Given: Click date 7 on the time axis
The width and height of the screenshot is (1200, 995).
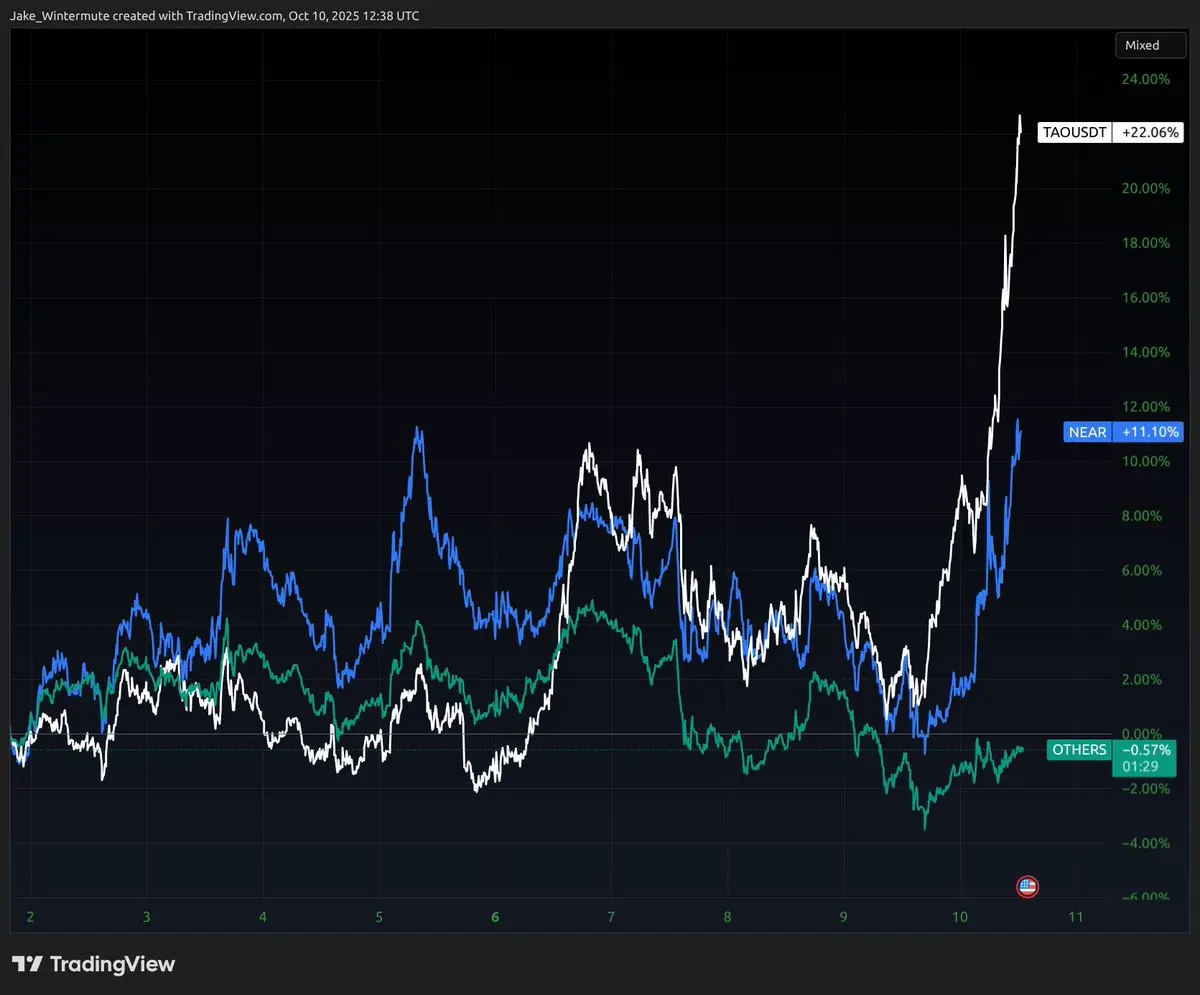Looking at the screenshot, I should (611, 917).
